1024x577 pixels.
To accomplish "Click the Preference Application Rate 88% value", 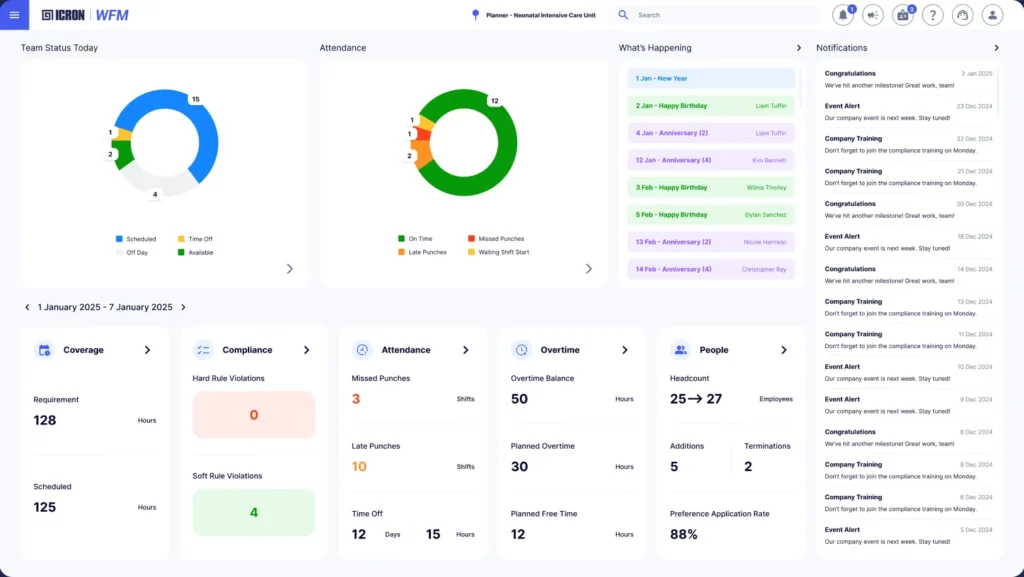I will pyautogui.click(x=684, y=535).
